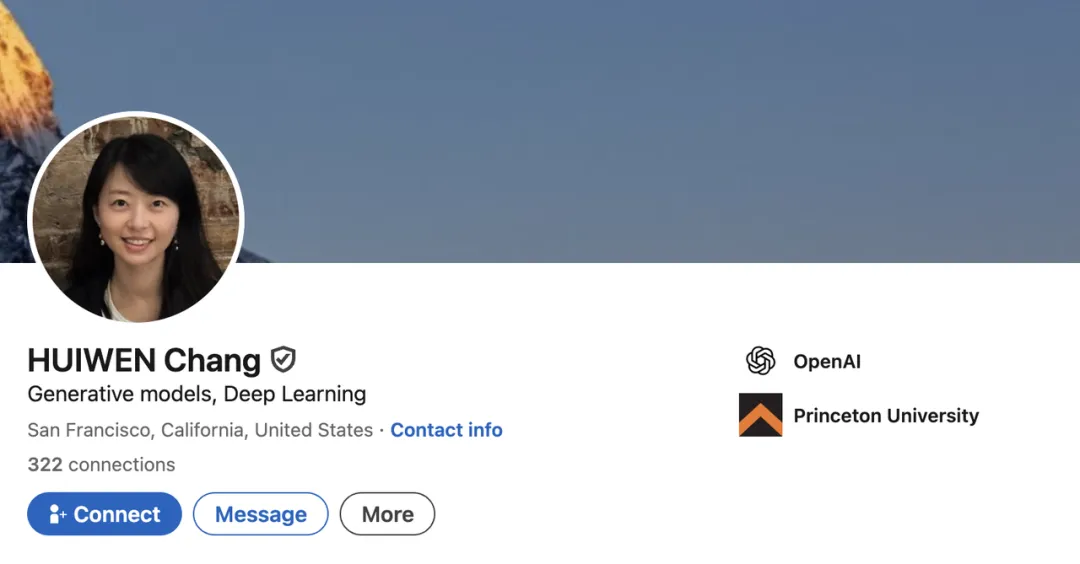Viewport: 1080px width, 564px height.
Task: Click 'Deep Learning' in the headline
Action: pos(295,394)
